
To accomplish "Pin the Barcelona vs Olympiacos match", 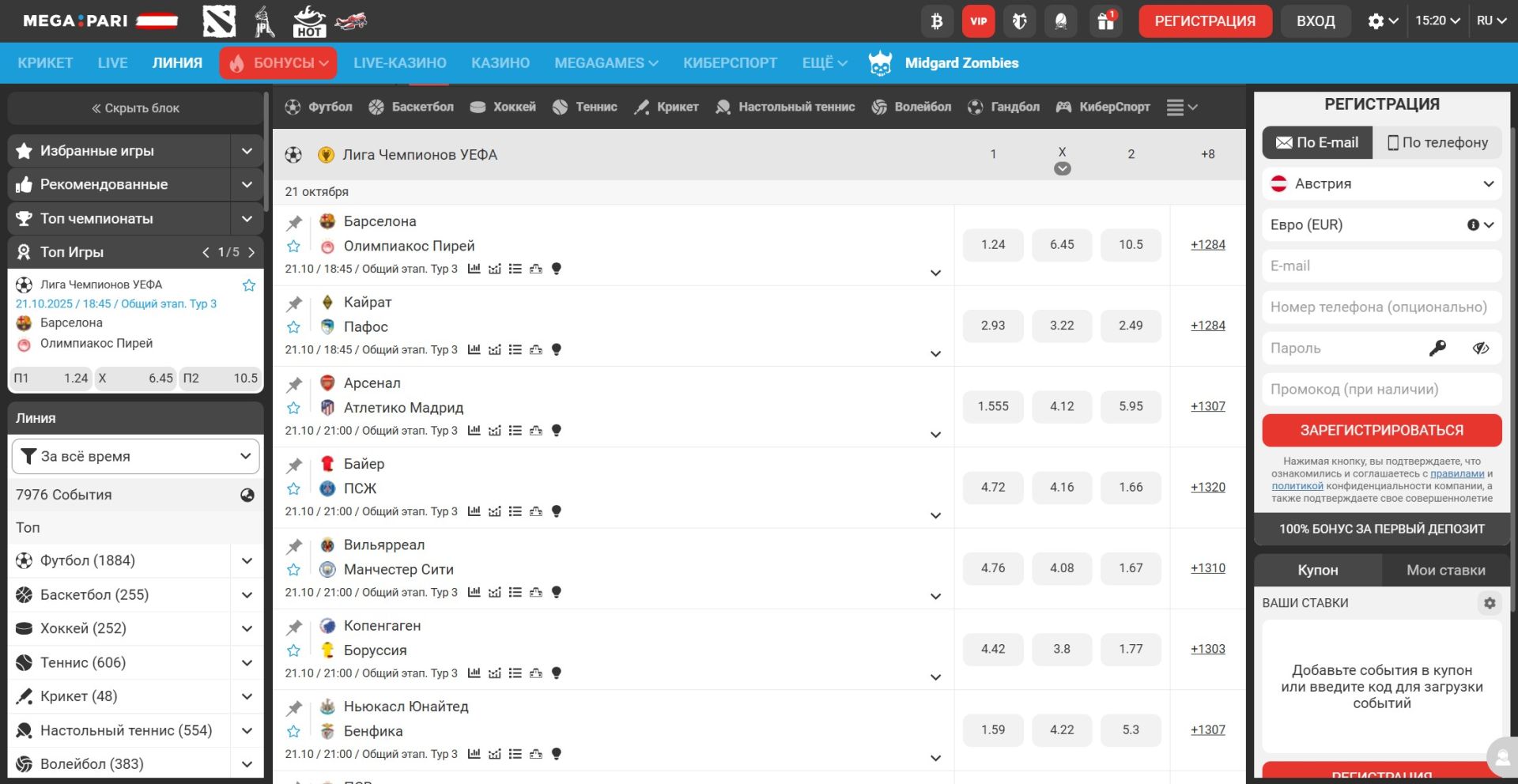I will pyautogui.click(x=294, y=223).
